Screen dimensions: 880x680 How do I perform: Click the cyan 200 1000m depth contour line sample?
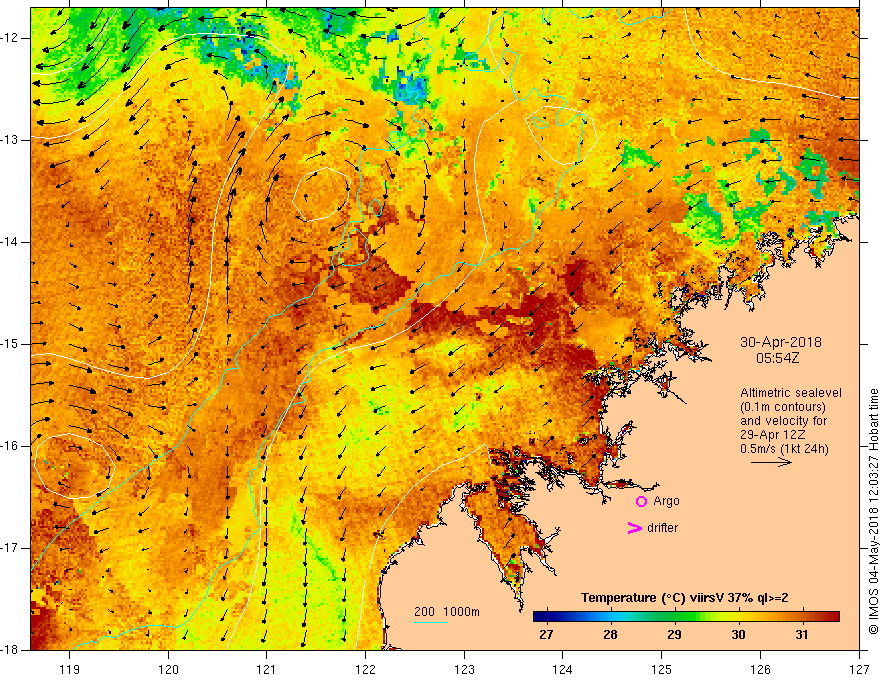430,622
